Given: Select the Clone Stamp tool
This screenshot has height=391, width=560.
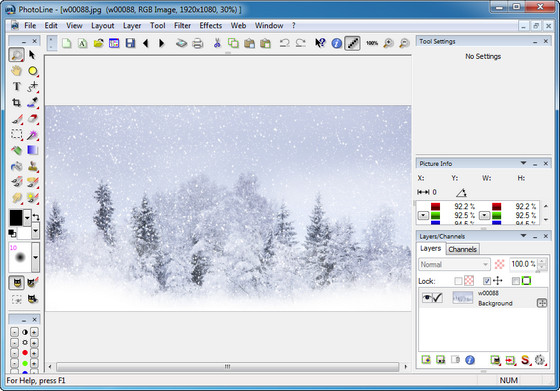Looking at the screenshot, I should click(x=32, y=166).
